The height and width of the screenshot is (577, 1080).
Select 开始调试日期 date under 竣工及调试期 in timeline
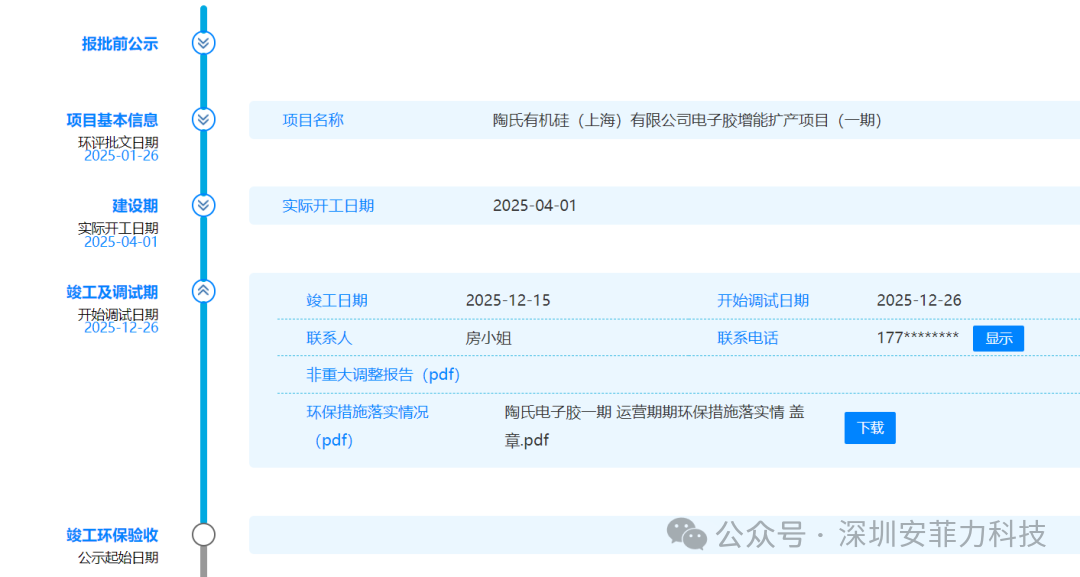(x=121, y=328)
